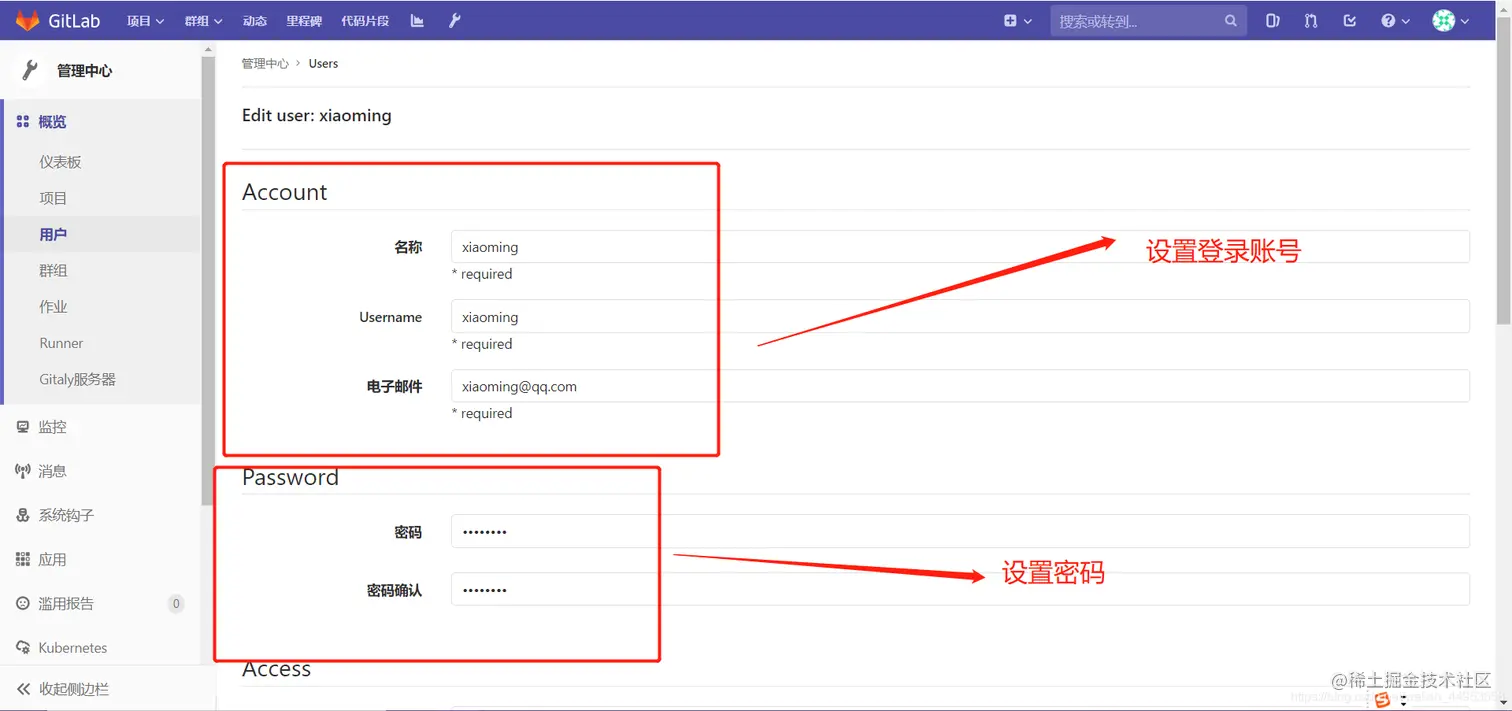Open 仪表板 in the sidebar

[60, 162]
